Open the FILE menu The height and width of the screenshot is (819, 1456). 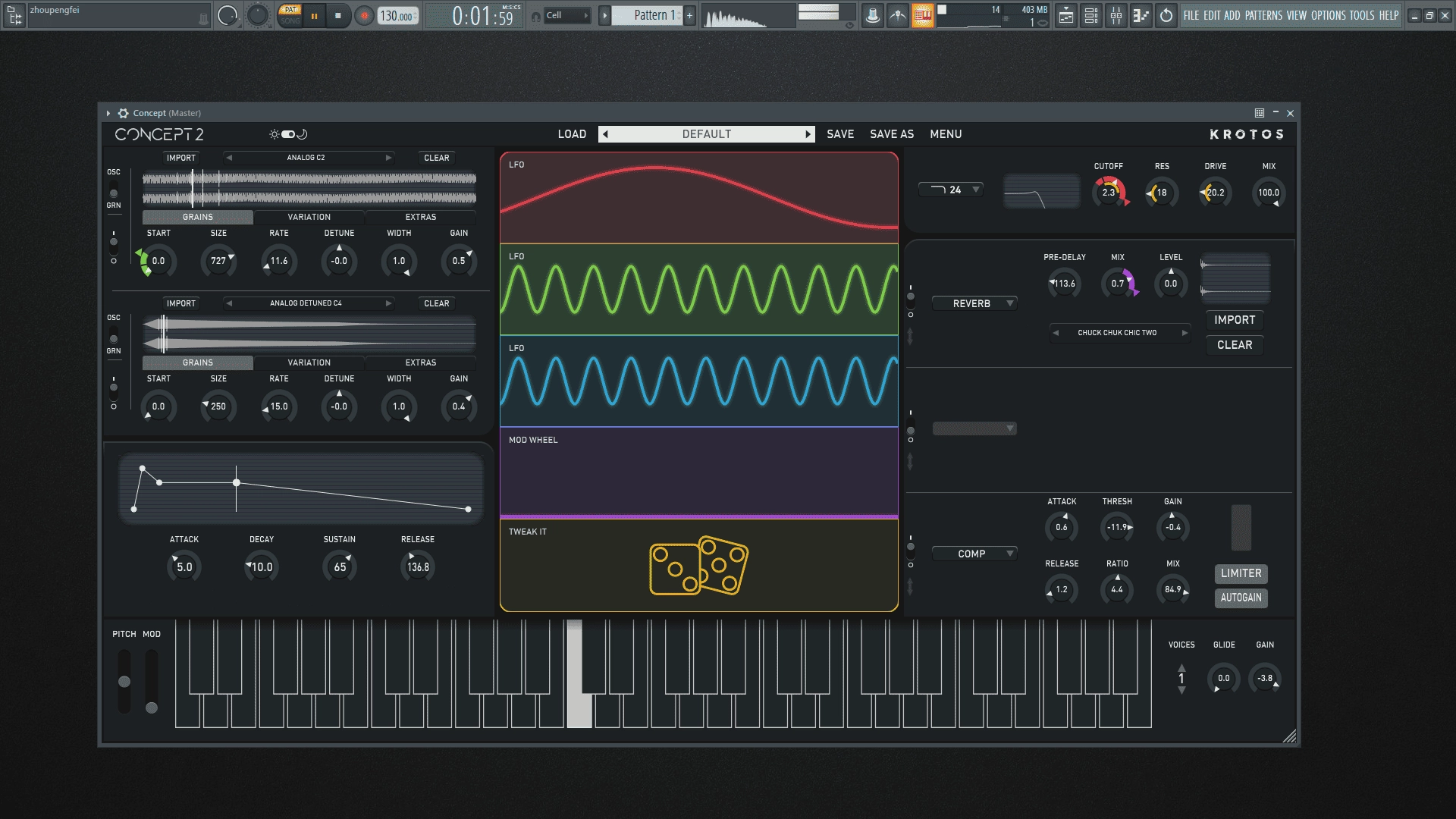(1191, 15)
